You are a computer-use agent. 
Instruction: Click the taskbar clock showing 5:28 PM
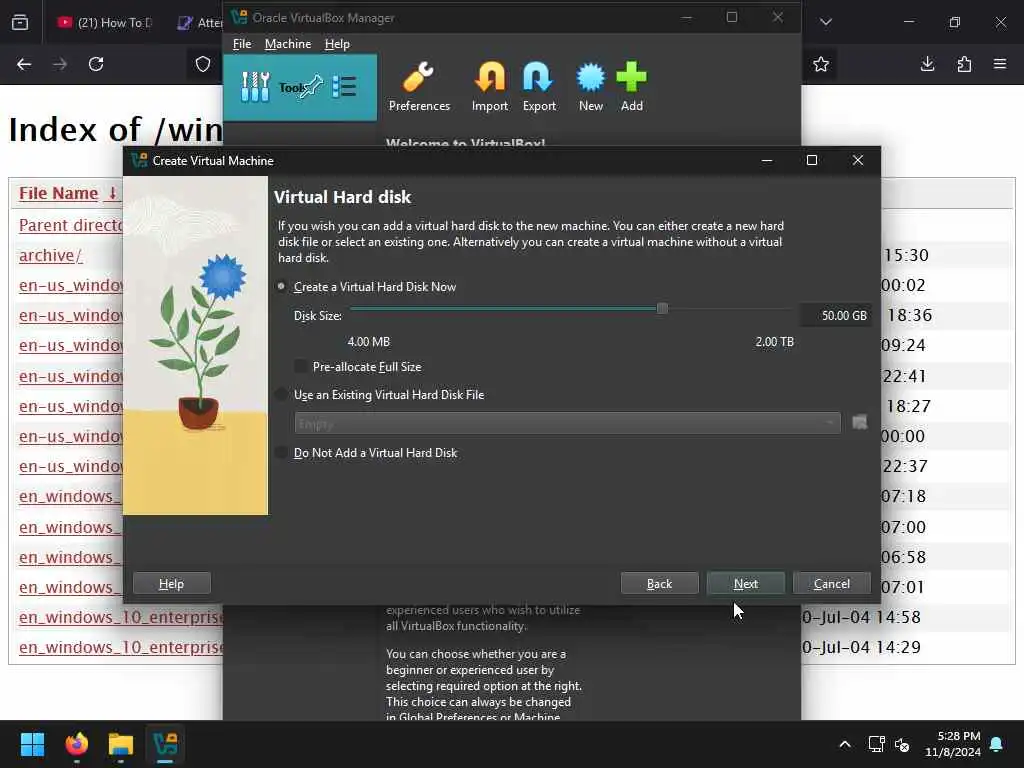click(953, 744)
